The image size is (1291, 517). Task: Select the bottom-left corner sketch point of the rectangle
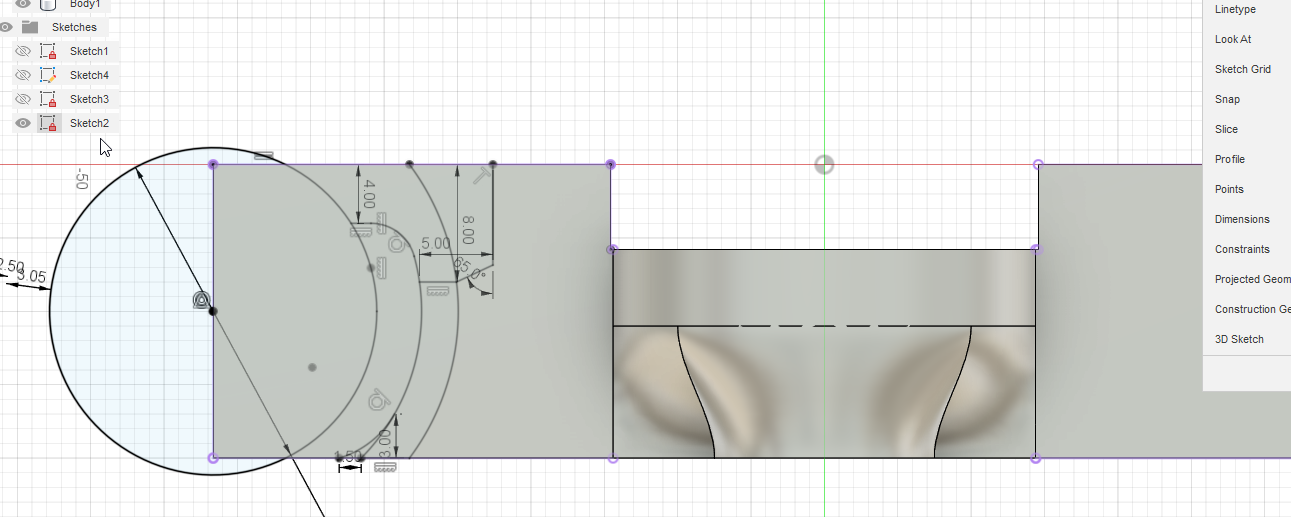[x=212, y=458]
